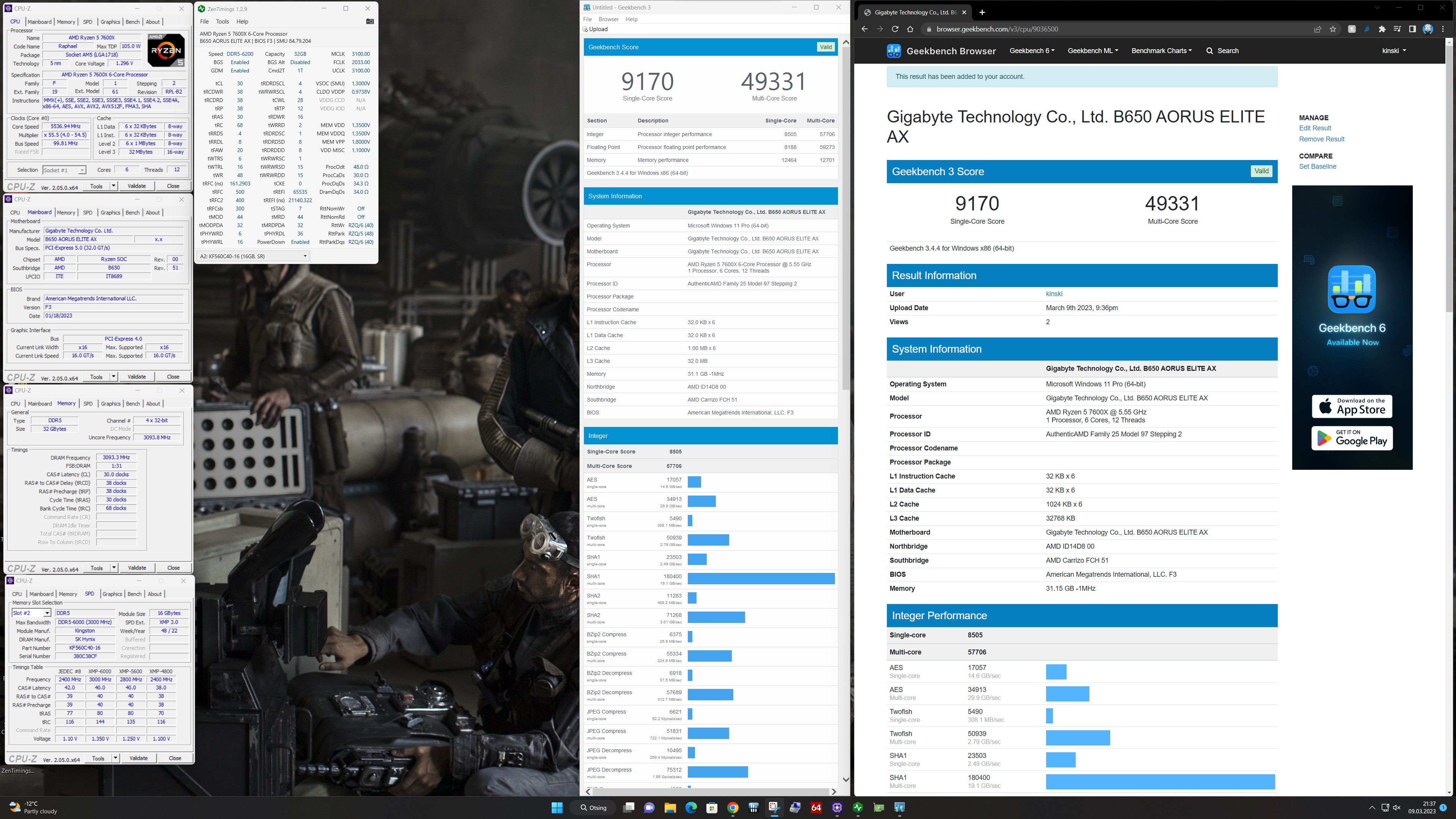1456x819 pixels.
Task: Expand the Geekbench ML navigation dropdown
Action: tap(1092, 51)
